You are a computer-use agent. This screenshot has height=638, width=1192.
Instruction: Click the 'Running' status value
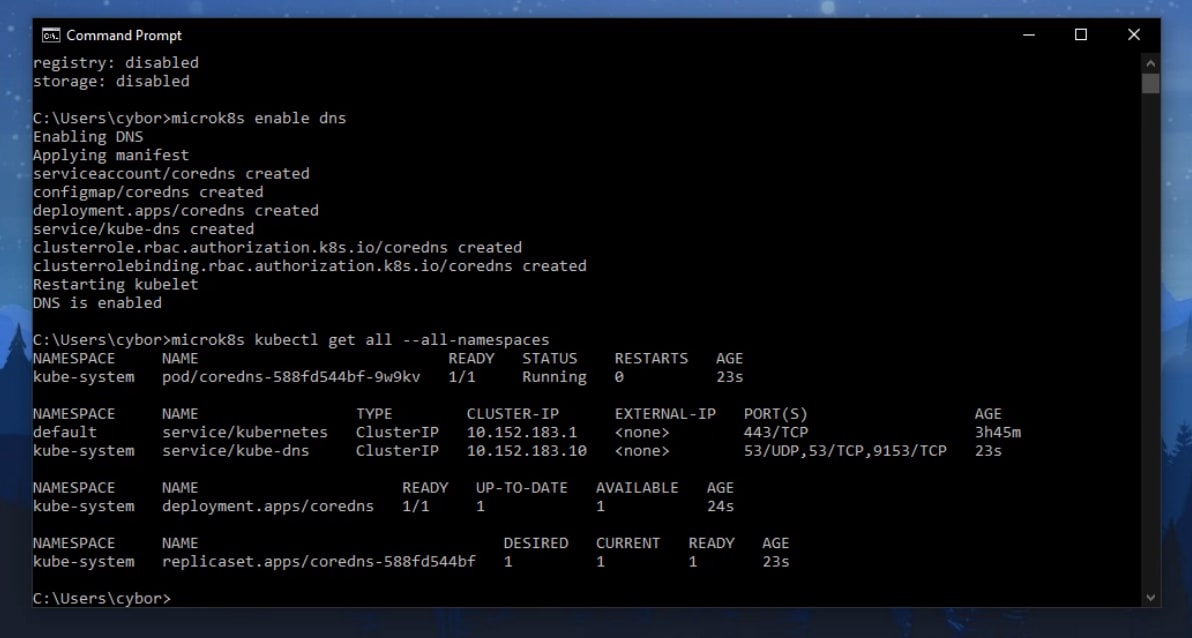(554, 376)
